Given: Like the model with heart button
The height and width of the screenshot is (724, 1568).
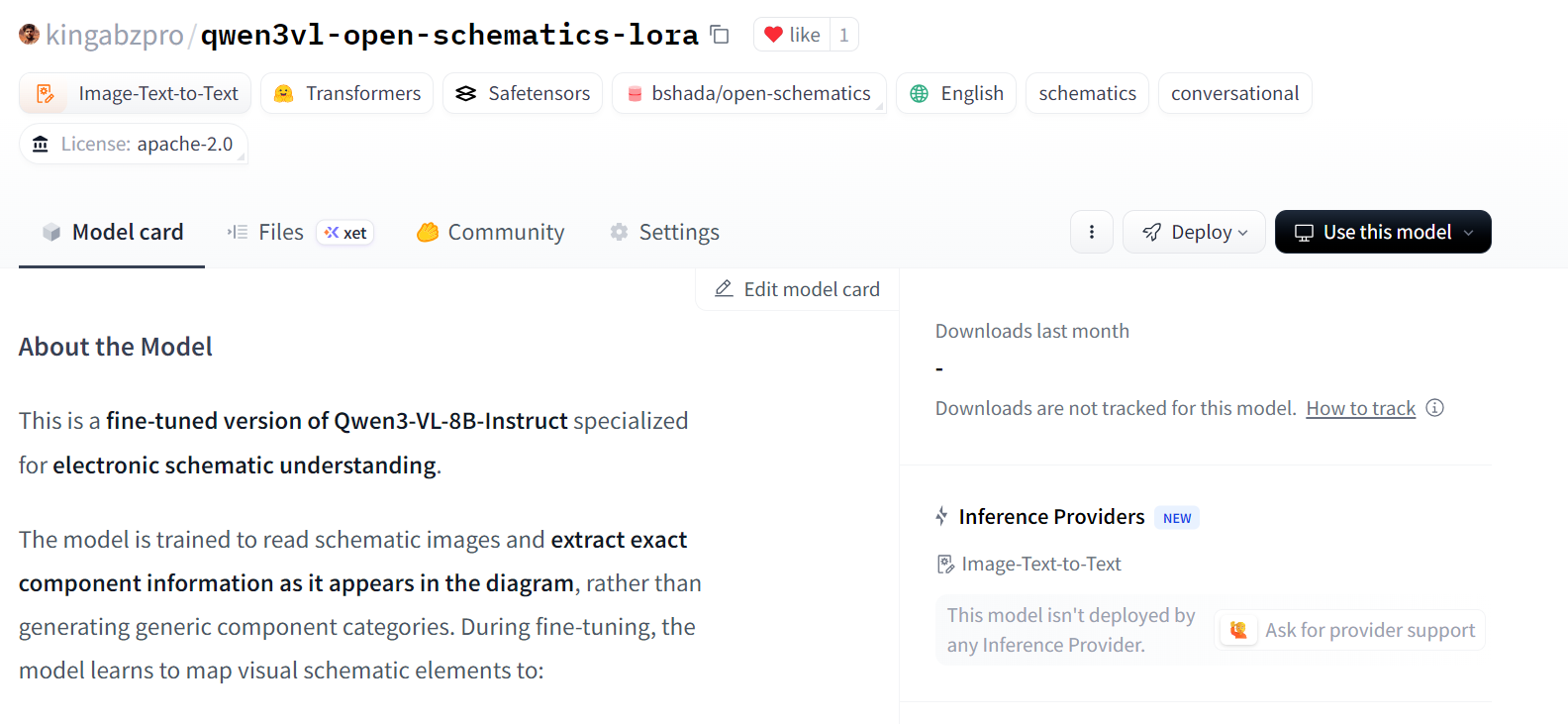Looking at the screenshot, I should click(792, 35).
